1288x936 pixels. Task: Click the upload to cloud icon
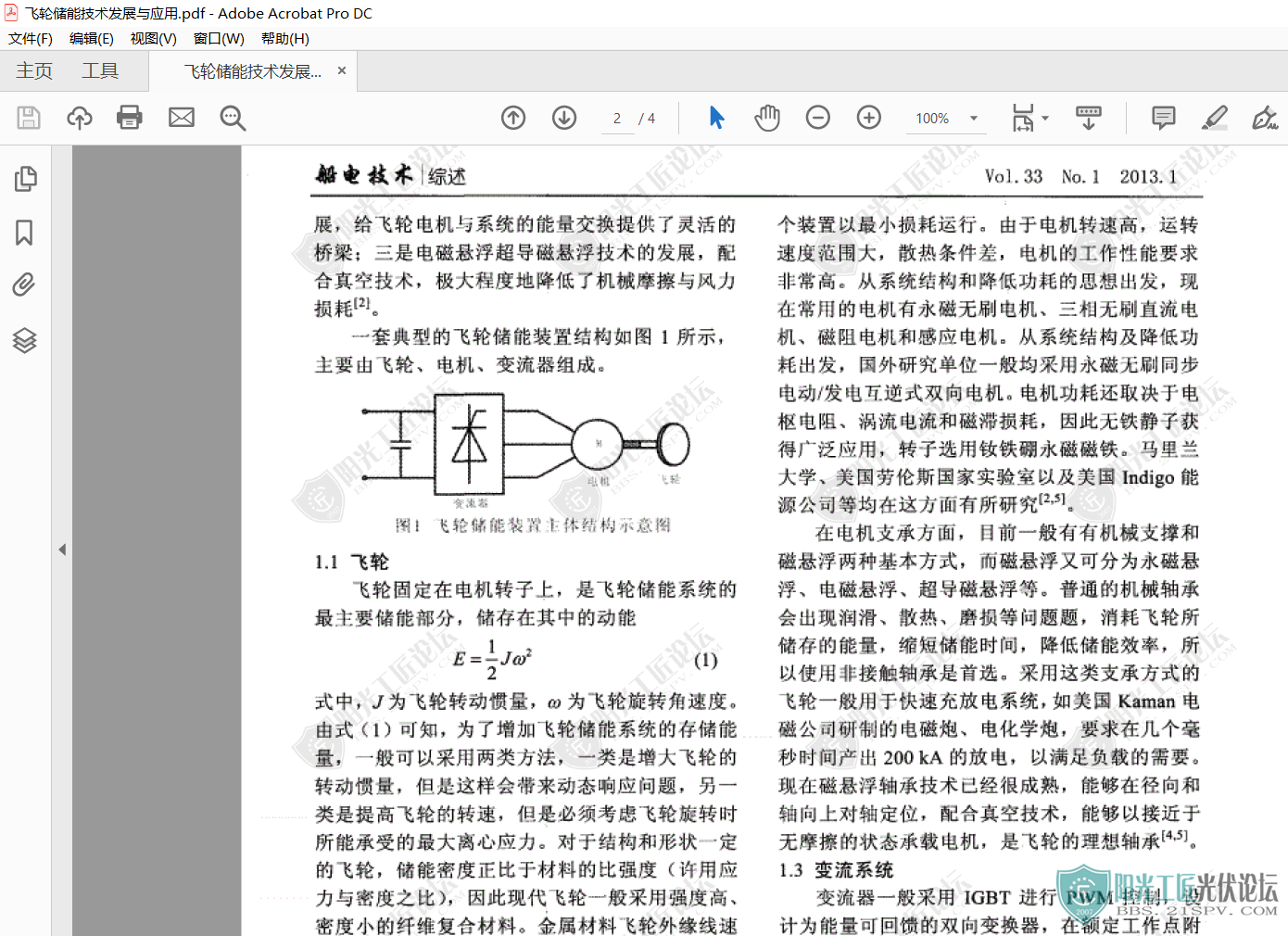click(80, 118)
